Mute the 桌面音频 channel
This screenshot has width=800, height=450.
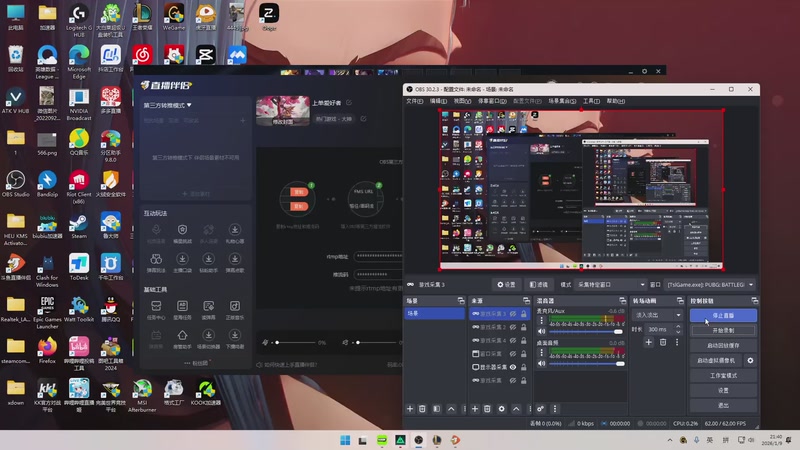541,363
